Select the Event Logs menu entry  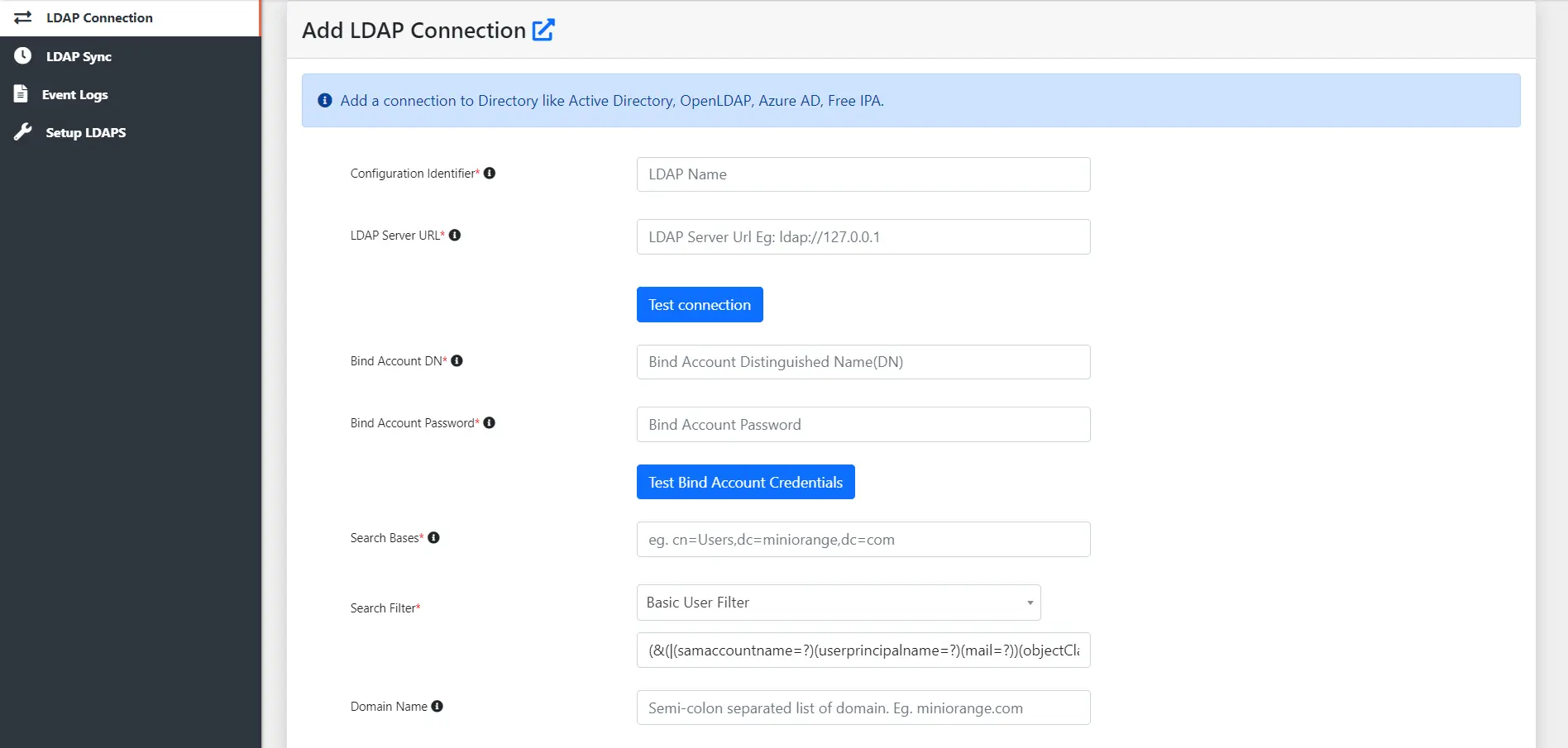pyautogui.click(x=74, y=93)
